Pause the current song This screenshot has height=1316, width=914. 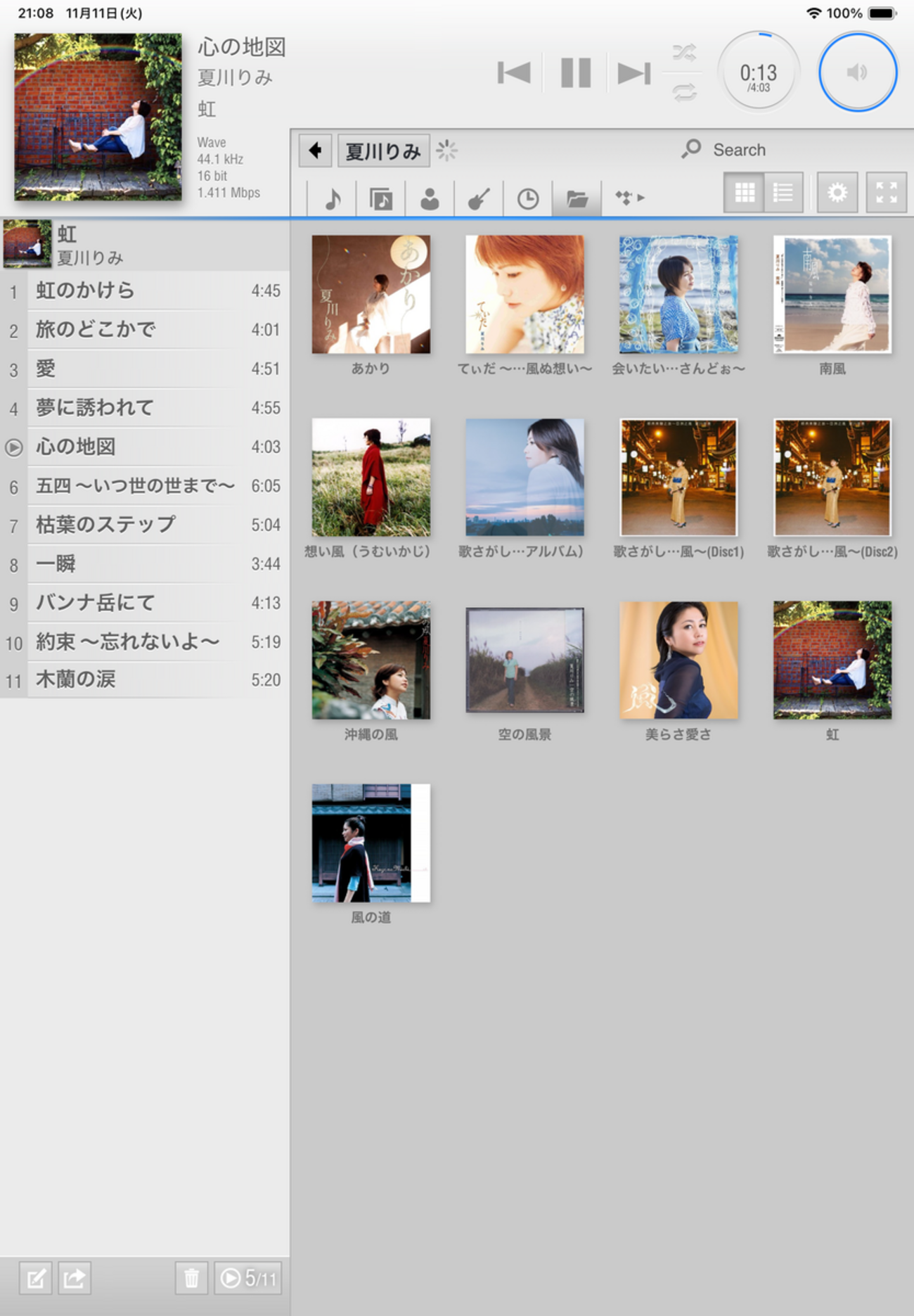click(576, 72)
